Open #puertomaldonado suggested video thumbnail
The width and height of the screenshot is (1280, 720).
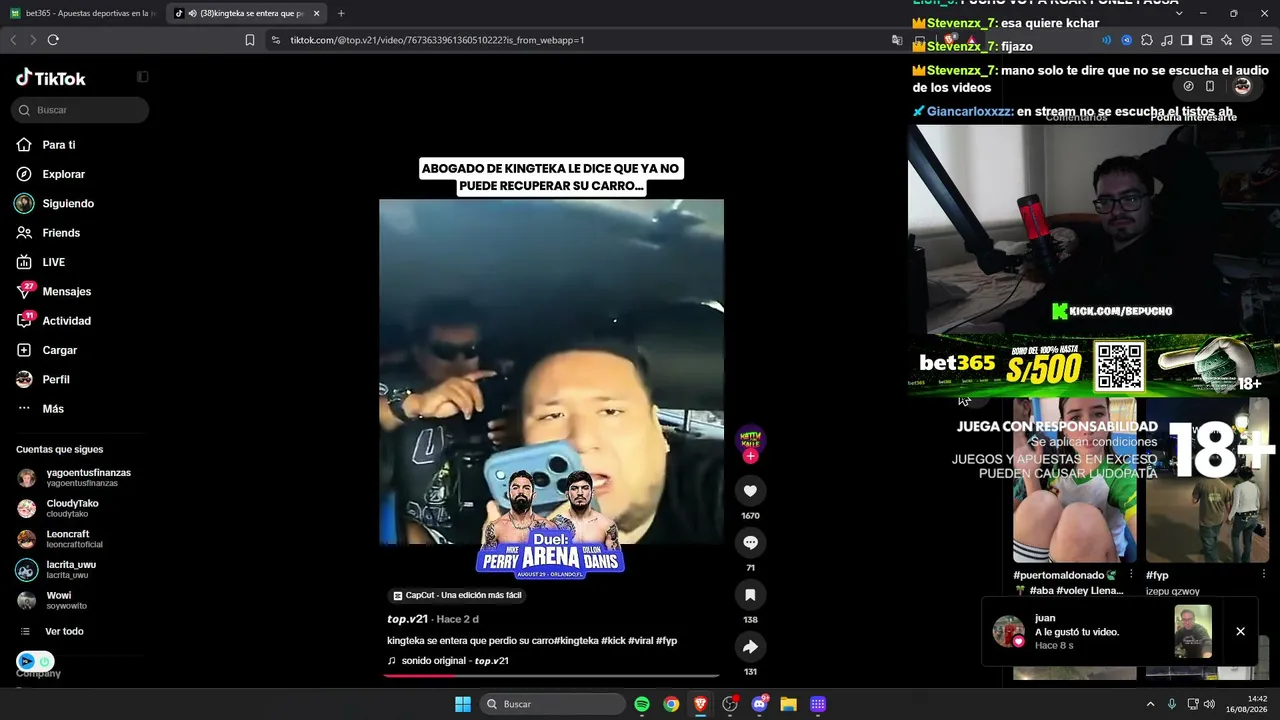click(1074, 480)
